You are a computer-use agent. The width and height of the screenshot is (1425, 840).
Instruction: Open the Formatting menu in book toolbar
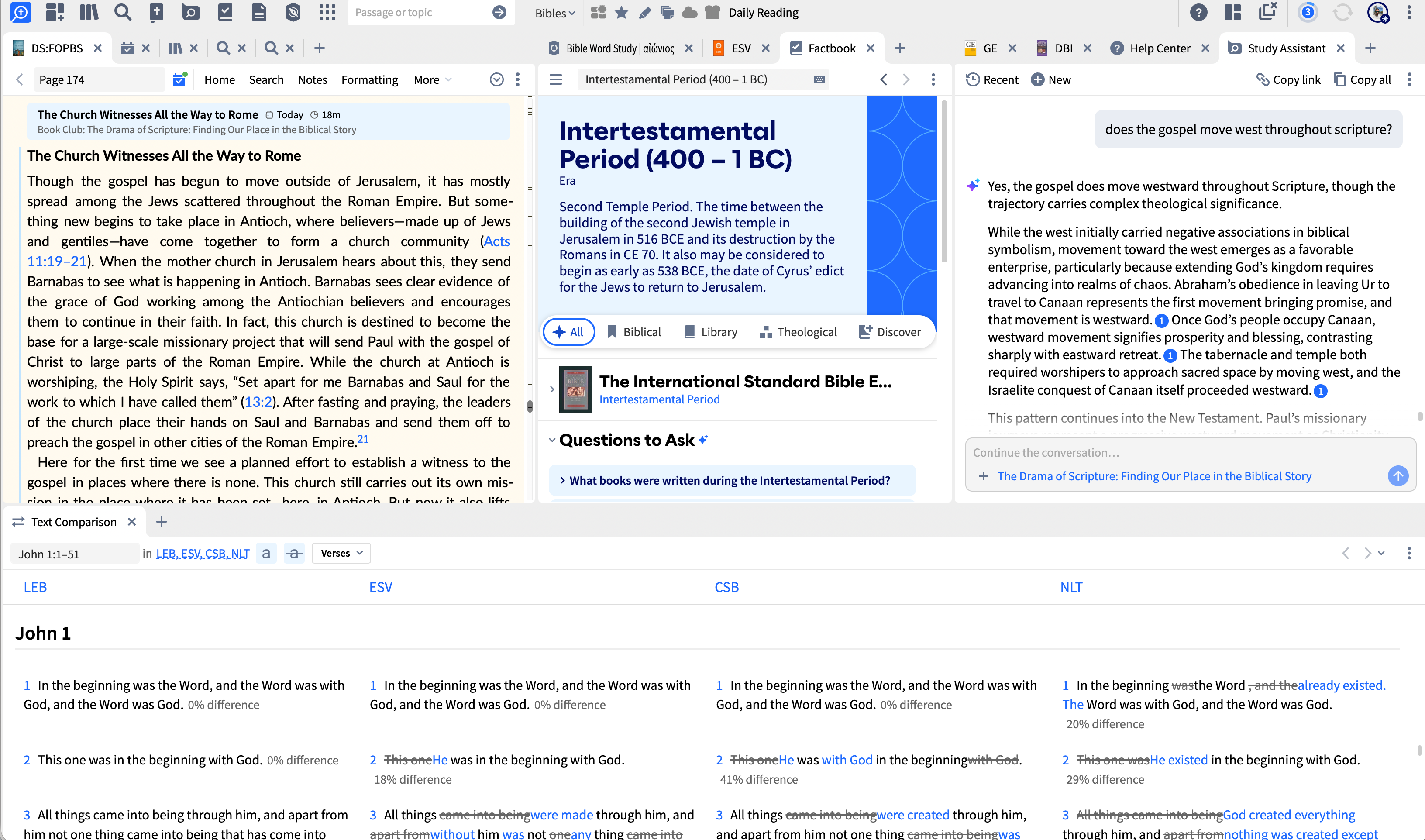click(x=369, y=79)
